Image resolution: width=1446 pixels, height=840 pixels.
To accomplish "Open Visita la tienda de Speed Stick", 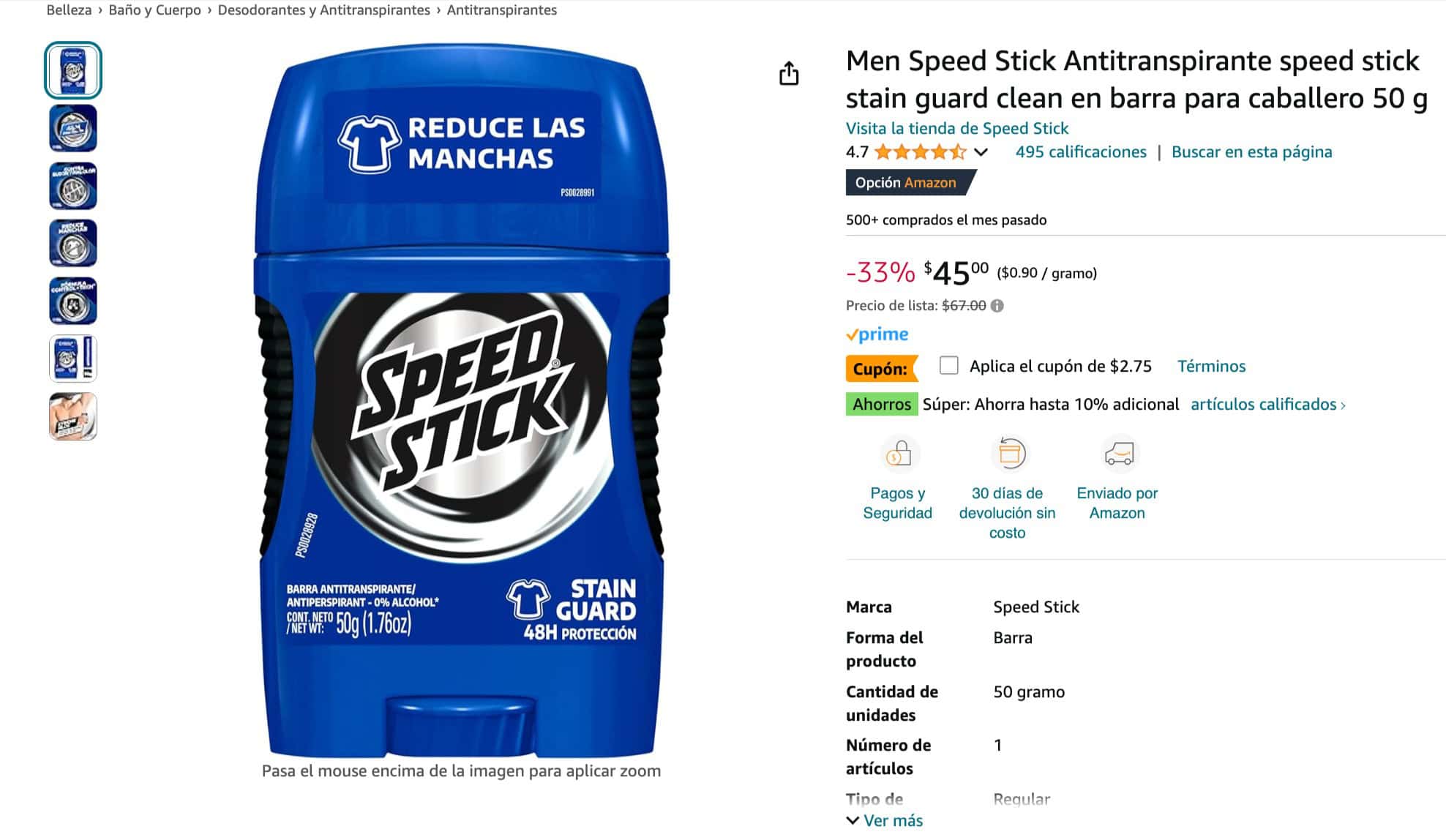I will (957, 129).
